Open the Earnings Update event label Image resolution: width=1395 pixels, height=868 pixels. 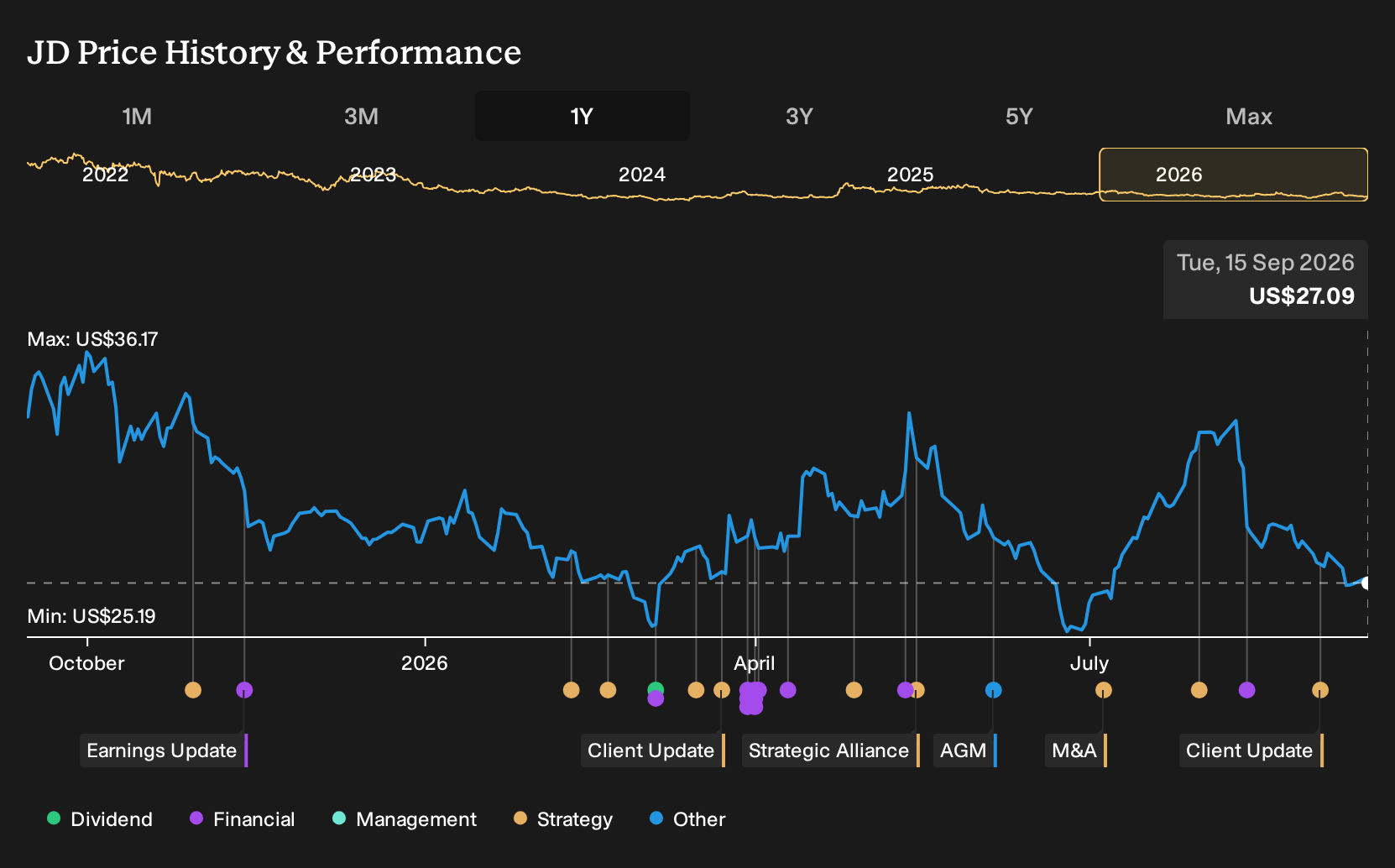tap(164, 750)
